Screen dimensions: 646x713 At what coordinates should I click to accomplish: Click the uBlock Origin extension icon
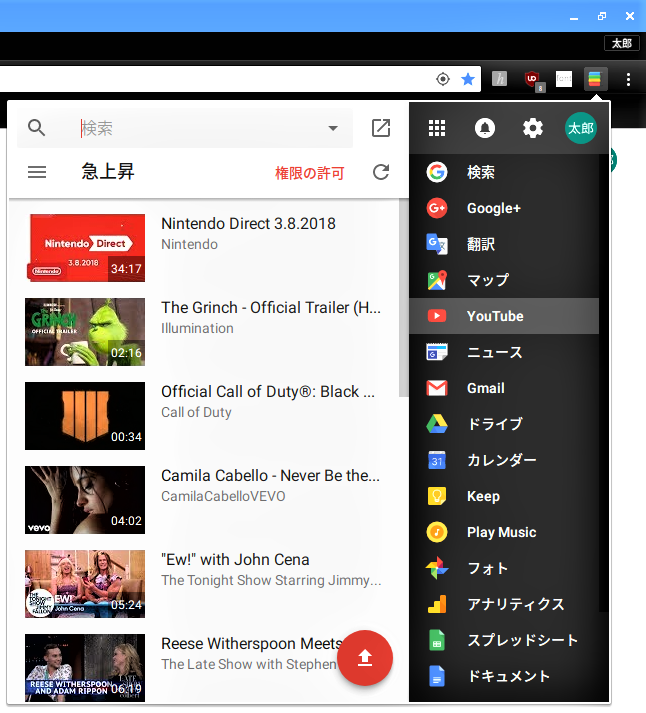pos(533,80)
